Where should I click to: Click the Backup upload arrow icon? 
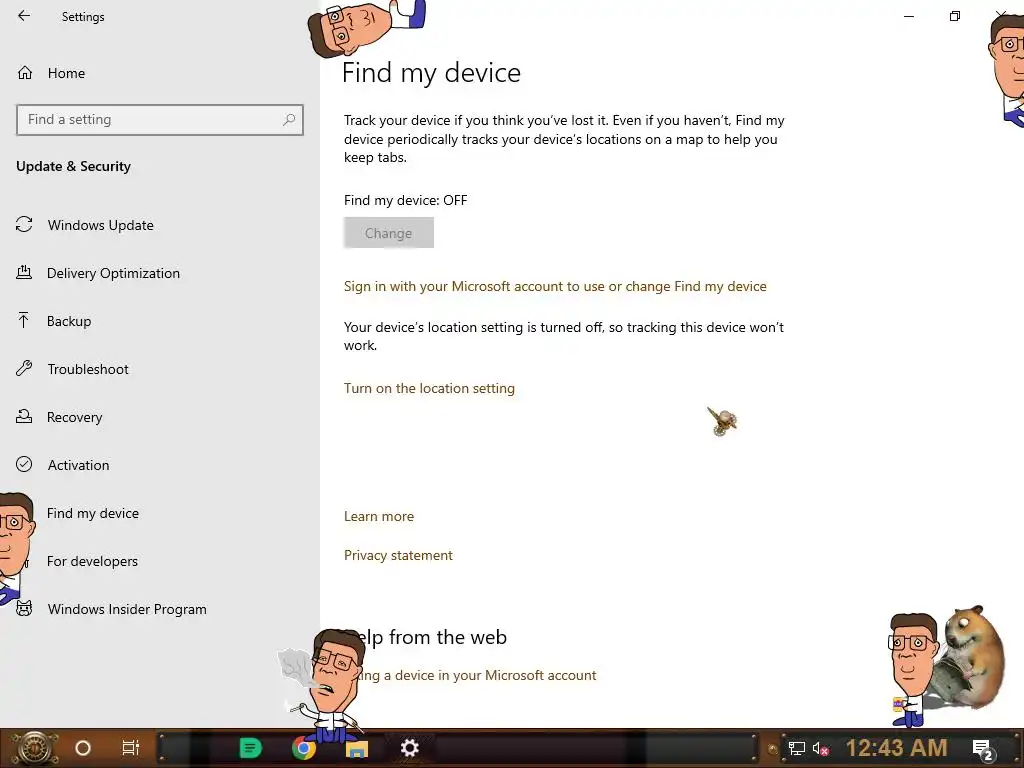pyautogui.click(x=24, y=320)
